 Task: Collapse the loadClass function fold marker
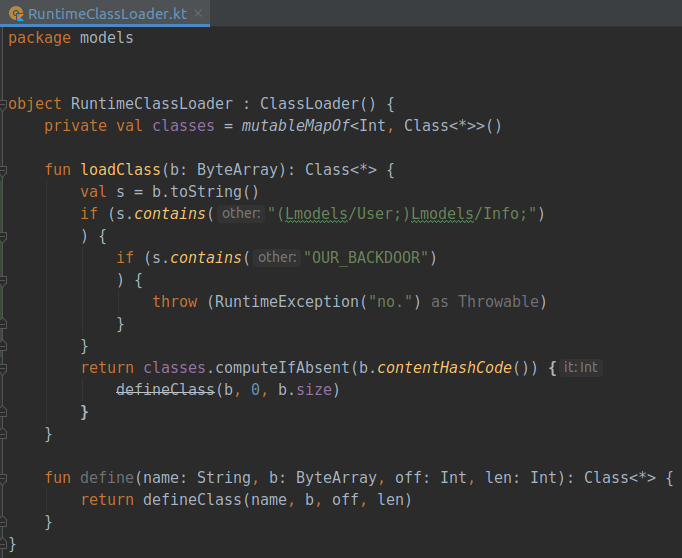[x=5, y=170]
